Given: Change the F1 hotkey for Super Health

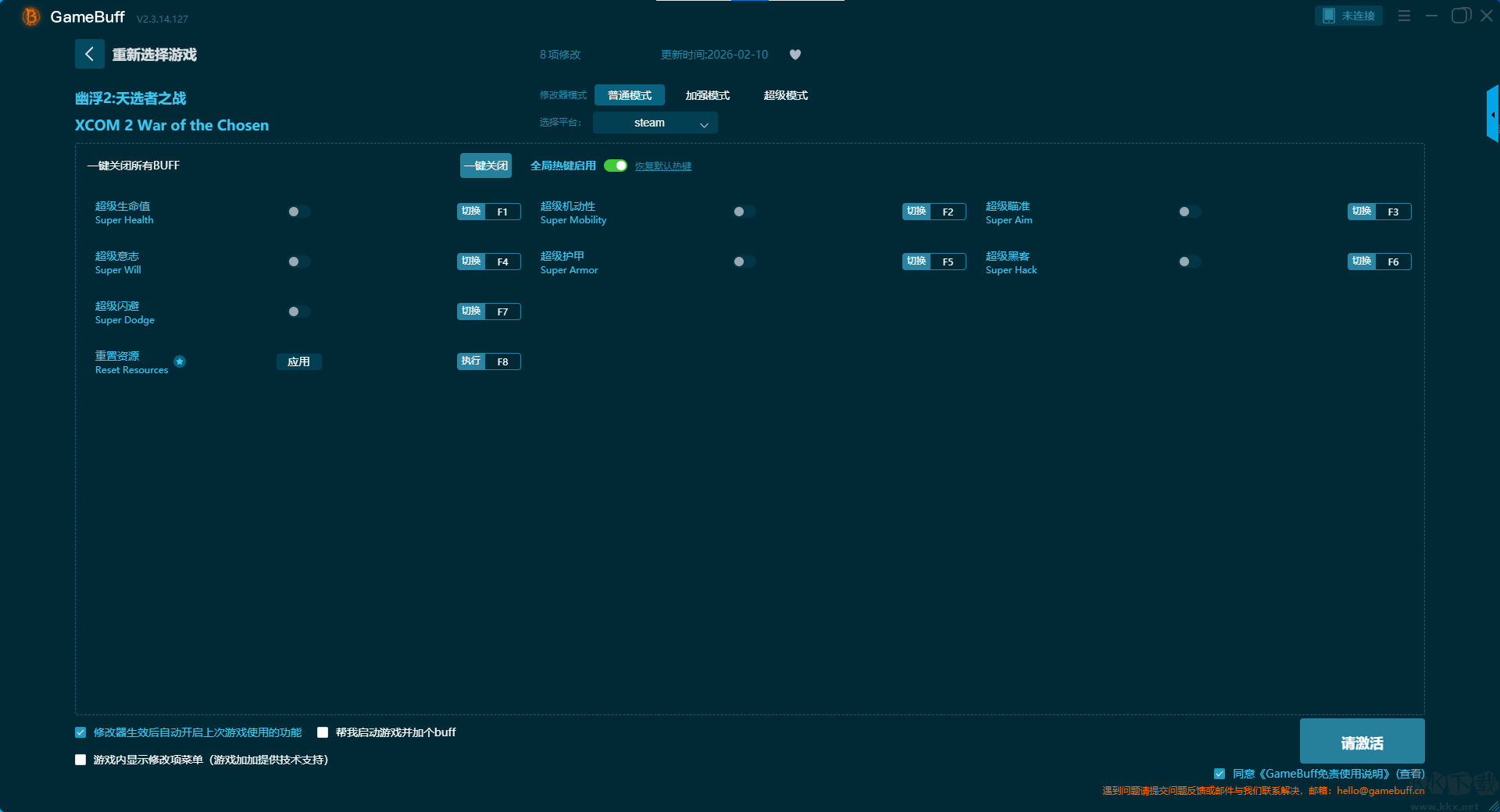Looking at the screenshot, I should point(502,212).
